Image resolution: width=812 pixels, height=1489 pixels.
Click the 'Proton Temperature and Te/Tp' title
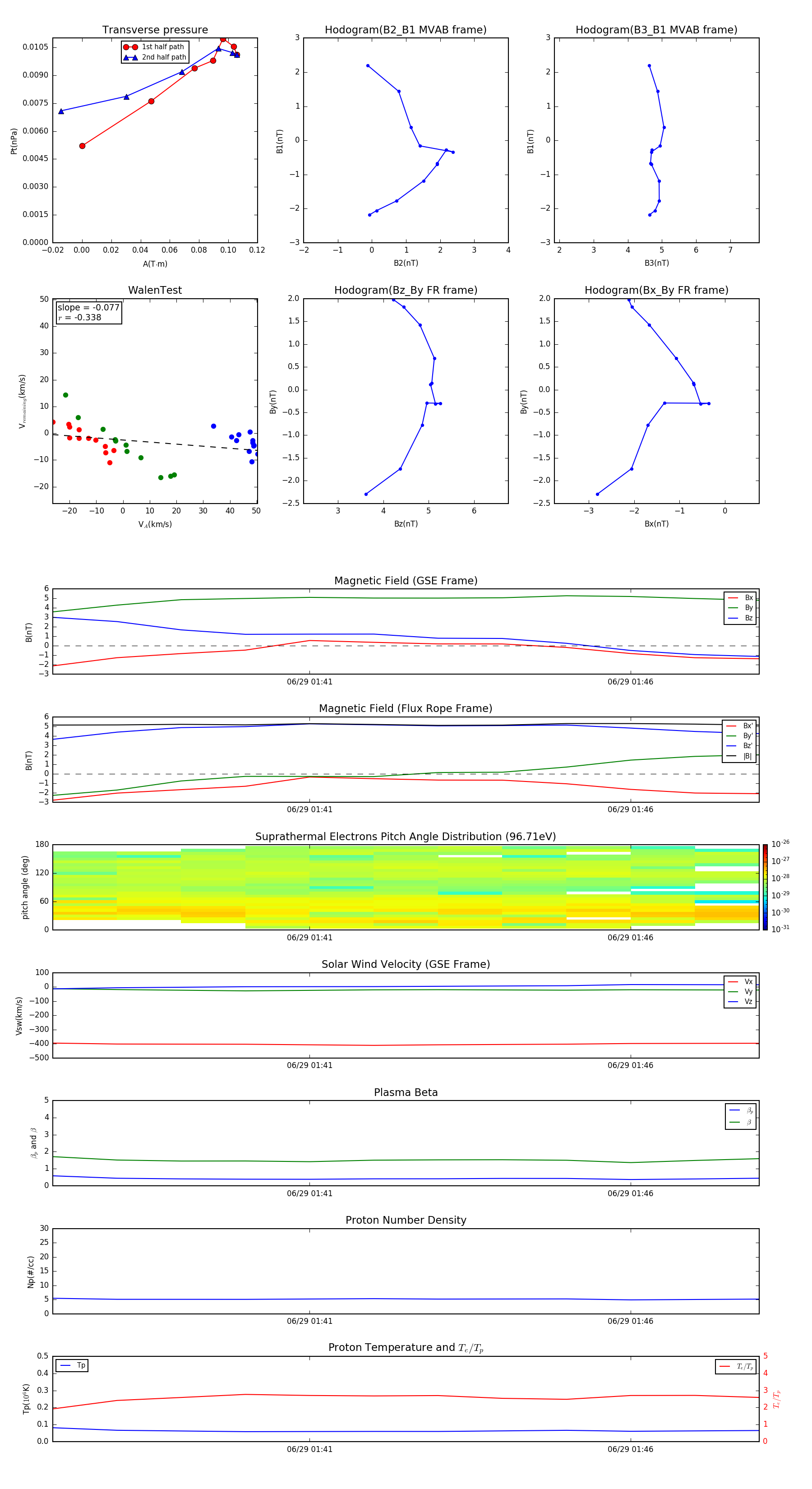coord(406,1348)
